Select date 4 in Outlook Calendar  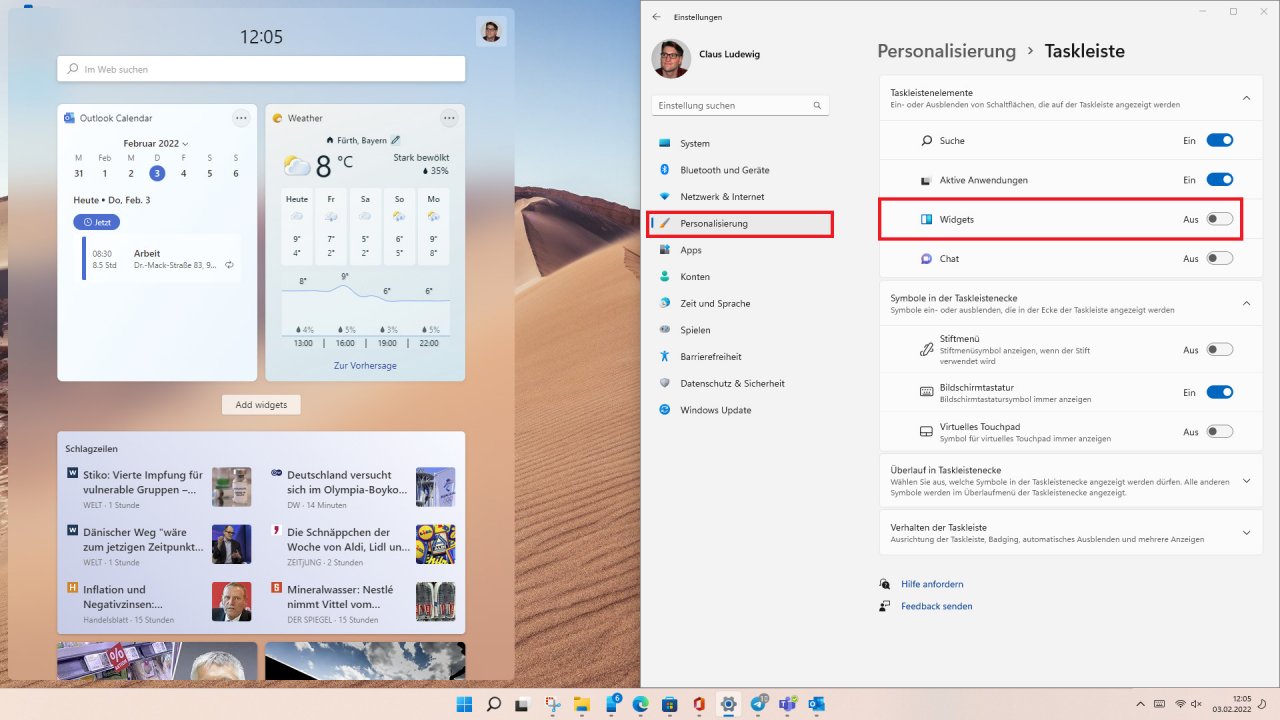tap(183, 173)
